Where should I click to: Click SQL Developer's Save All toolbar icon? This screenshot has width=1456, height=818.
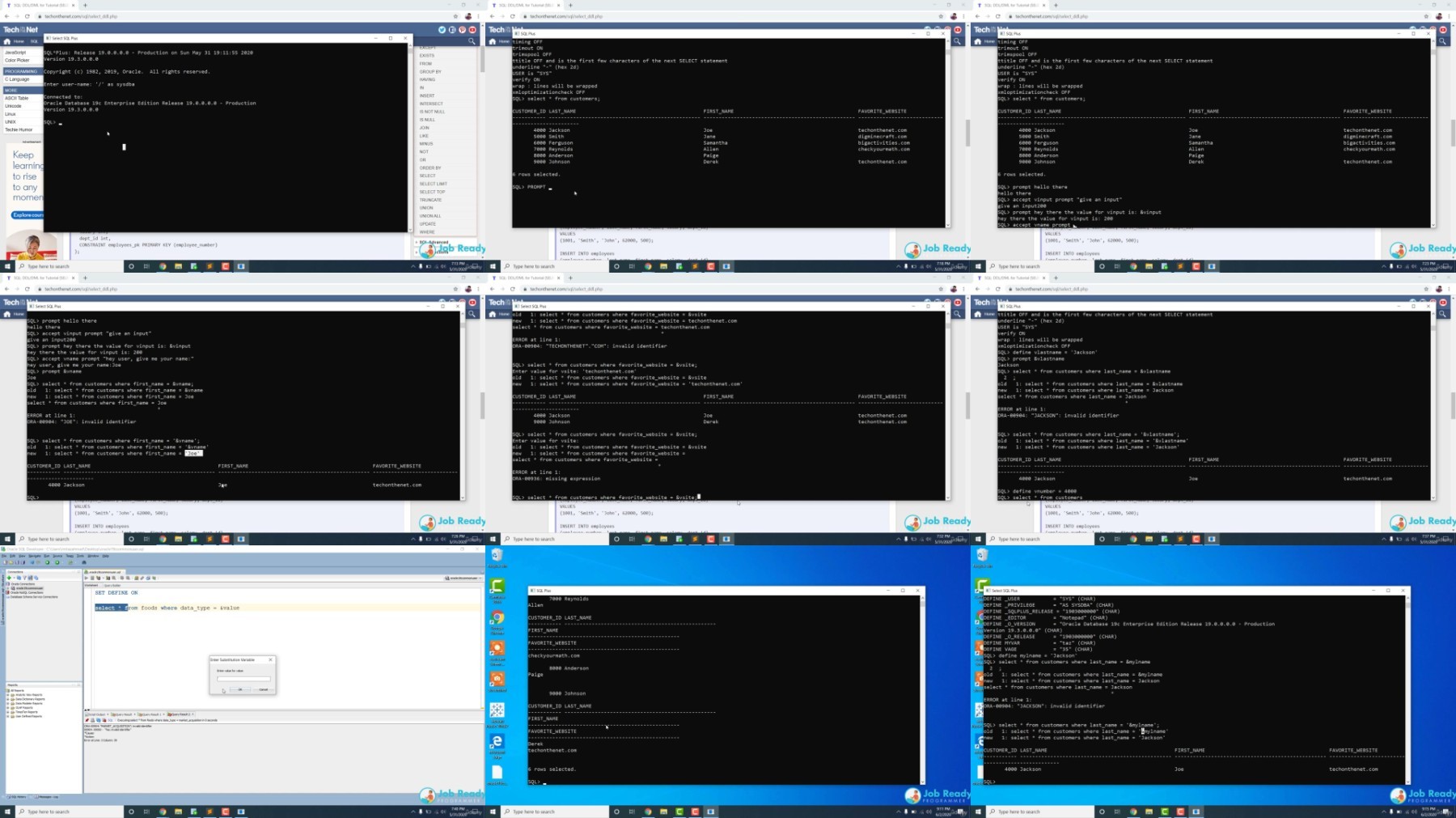(23, 562)
